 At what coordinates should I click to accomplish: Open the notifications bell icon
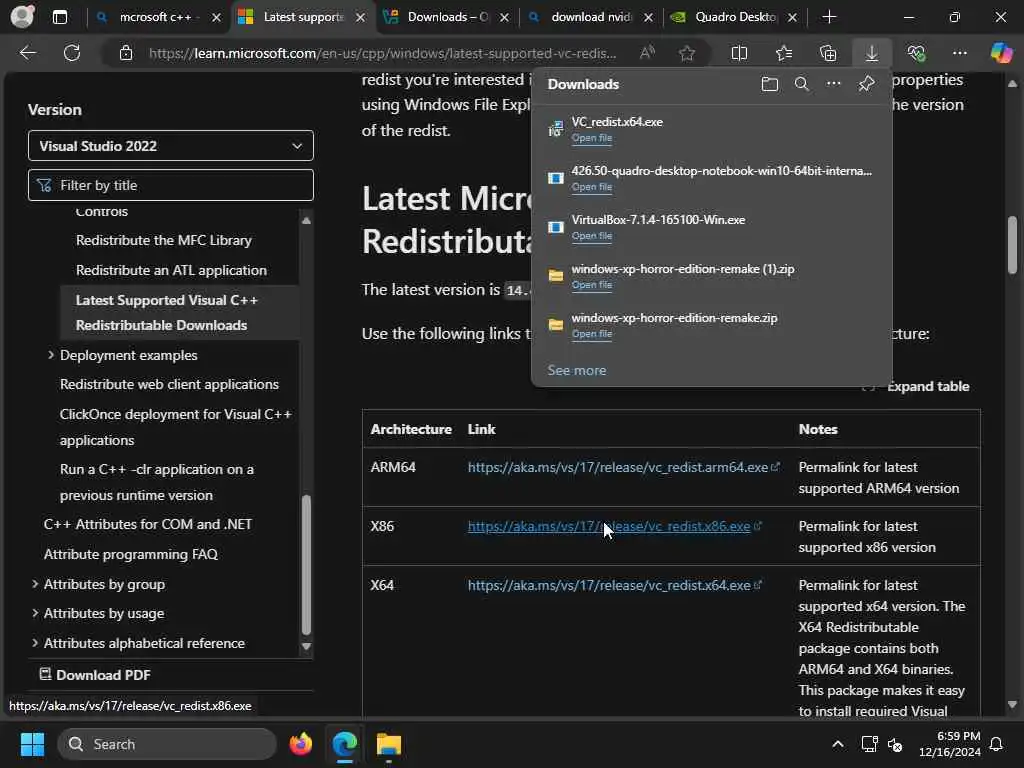(996, 744)
